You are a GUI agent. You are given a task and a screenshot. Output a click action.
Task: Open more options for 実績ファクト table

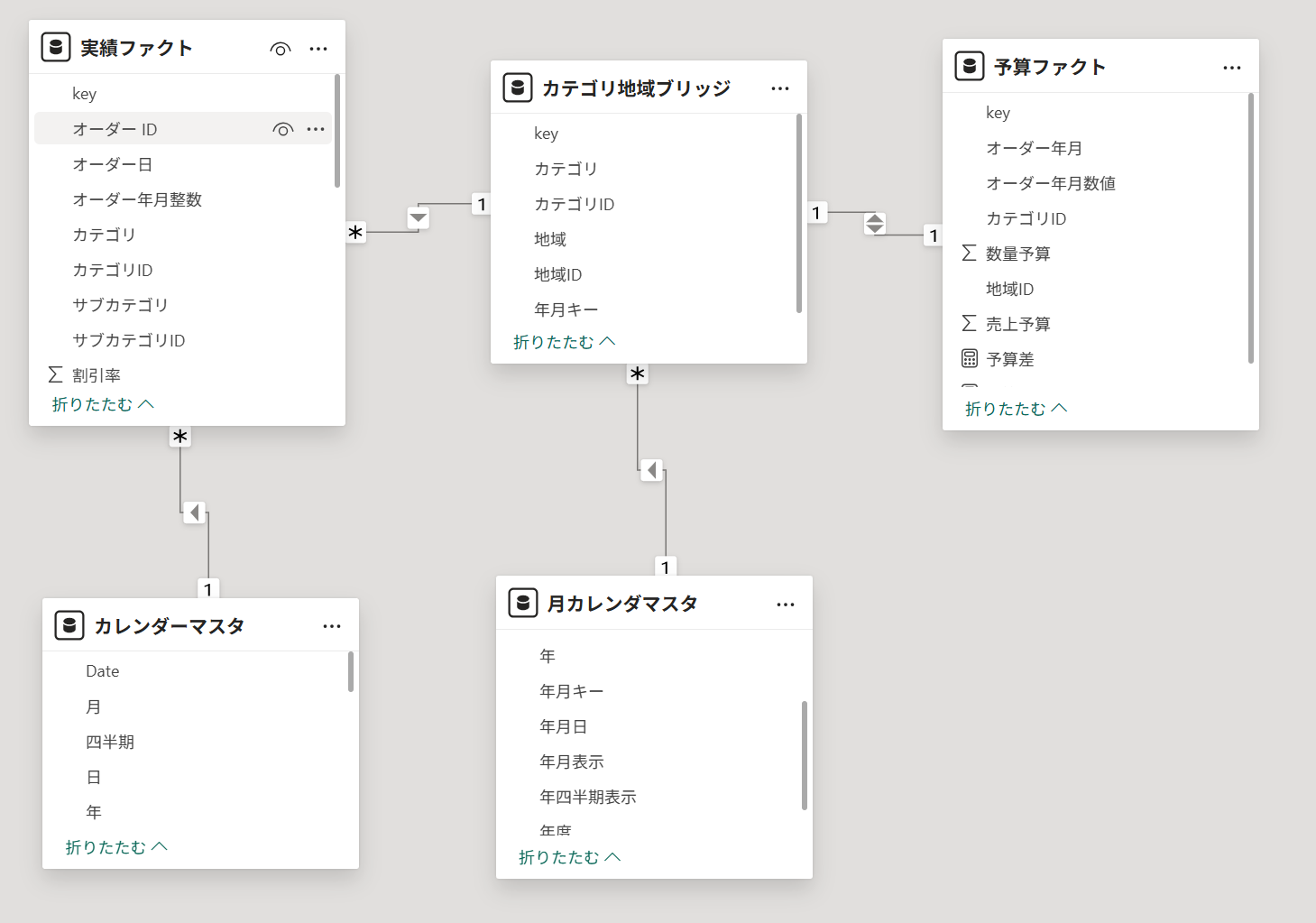[318, 49]
